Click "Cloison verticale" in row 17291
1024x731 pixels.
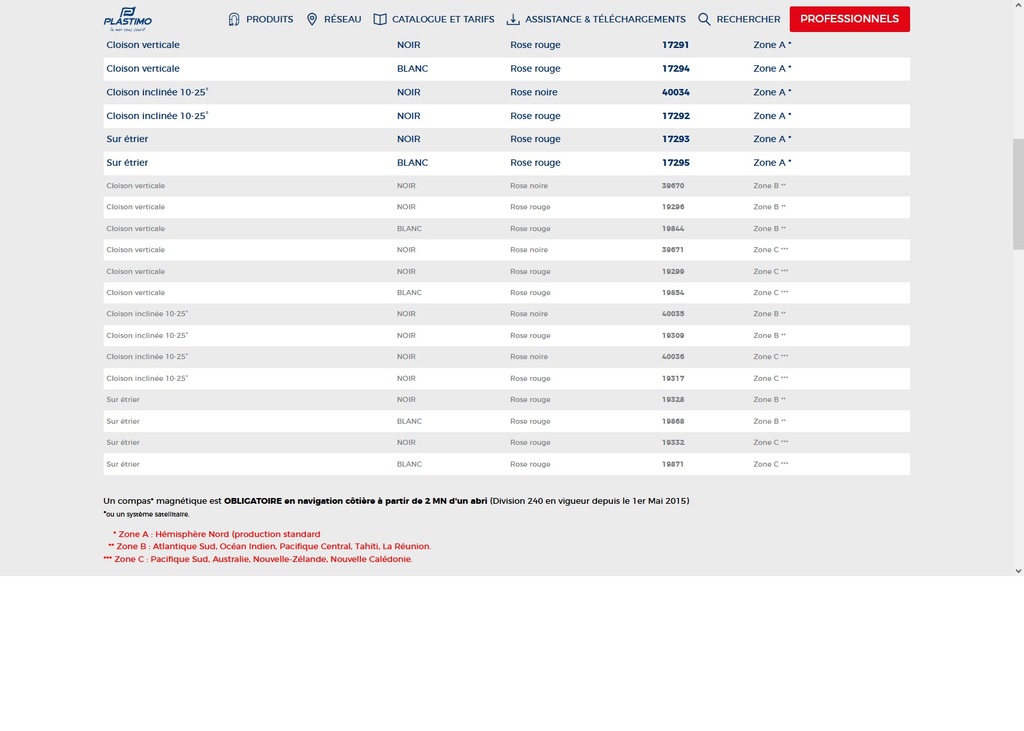[143, 45]
